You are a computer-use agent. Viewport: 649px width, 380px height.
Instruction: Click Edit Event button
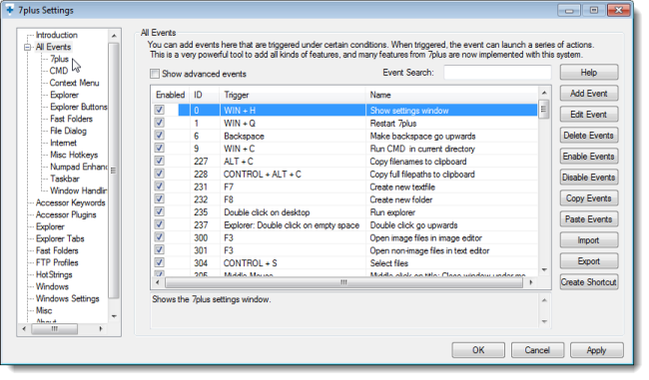(589, 114)
